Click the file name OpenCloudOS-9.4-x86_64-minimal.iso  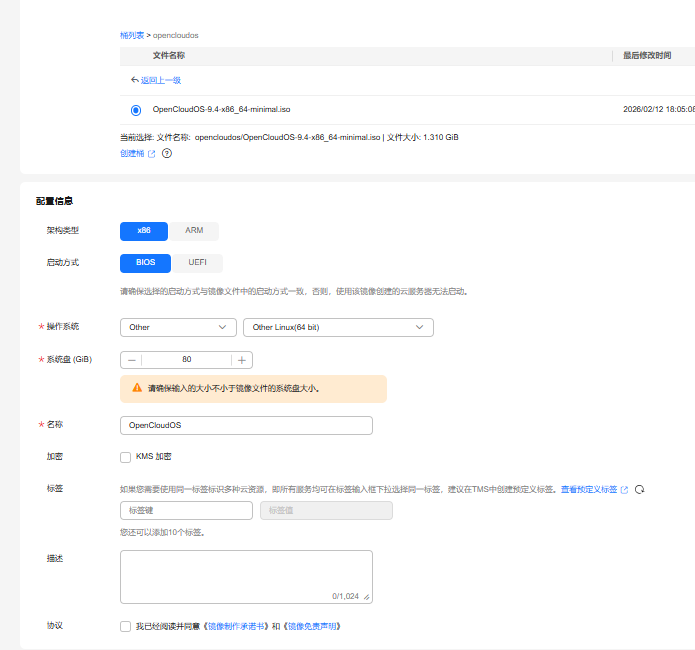pyautogui.click(x=222, y=110)
